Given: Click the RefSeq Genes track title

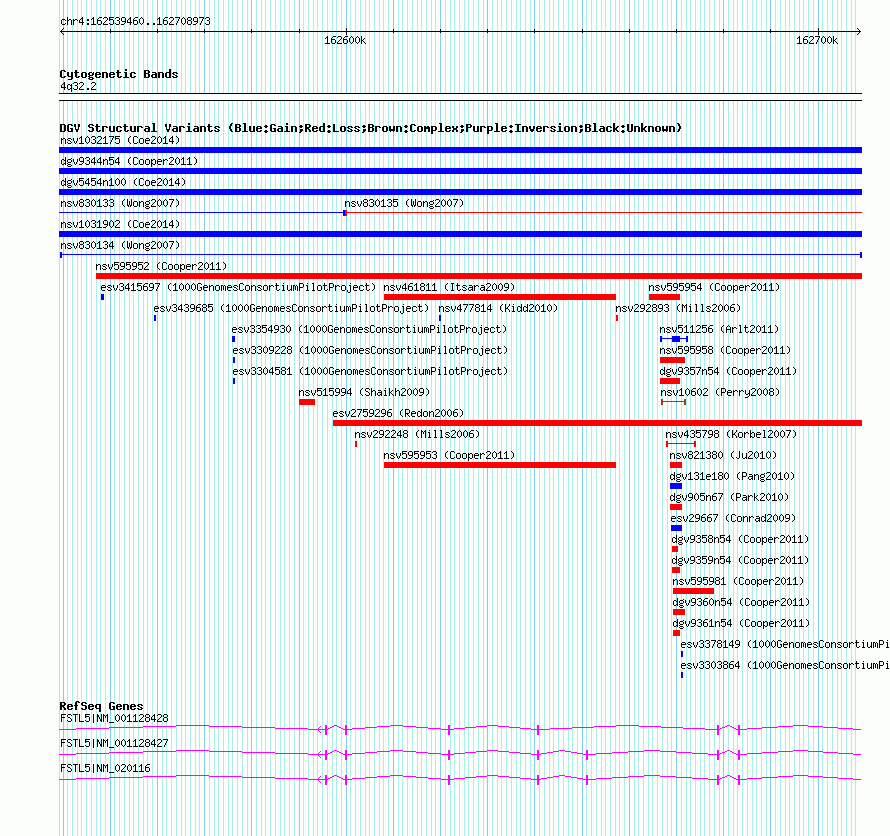Looking at the screenshot, I should 101,706.
